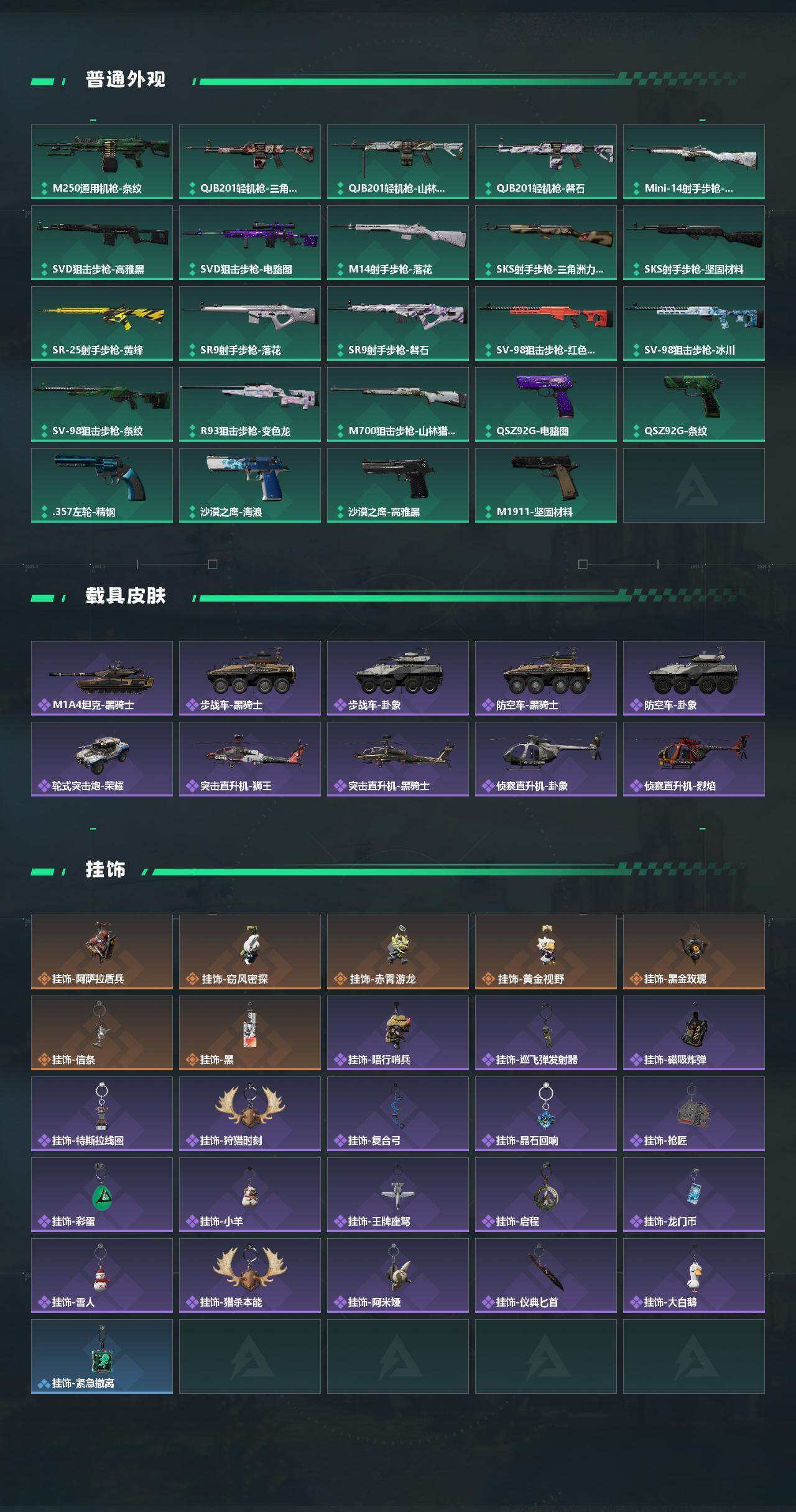Choose the 挂饰-彩蛋 green egg charm
796x1512 pixels.
click(102, 1195)
